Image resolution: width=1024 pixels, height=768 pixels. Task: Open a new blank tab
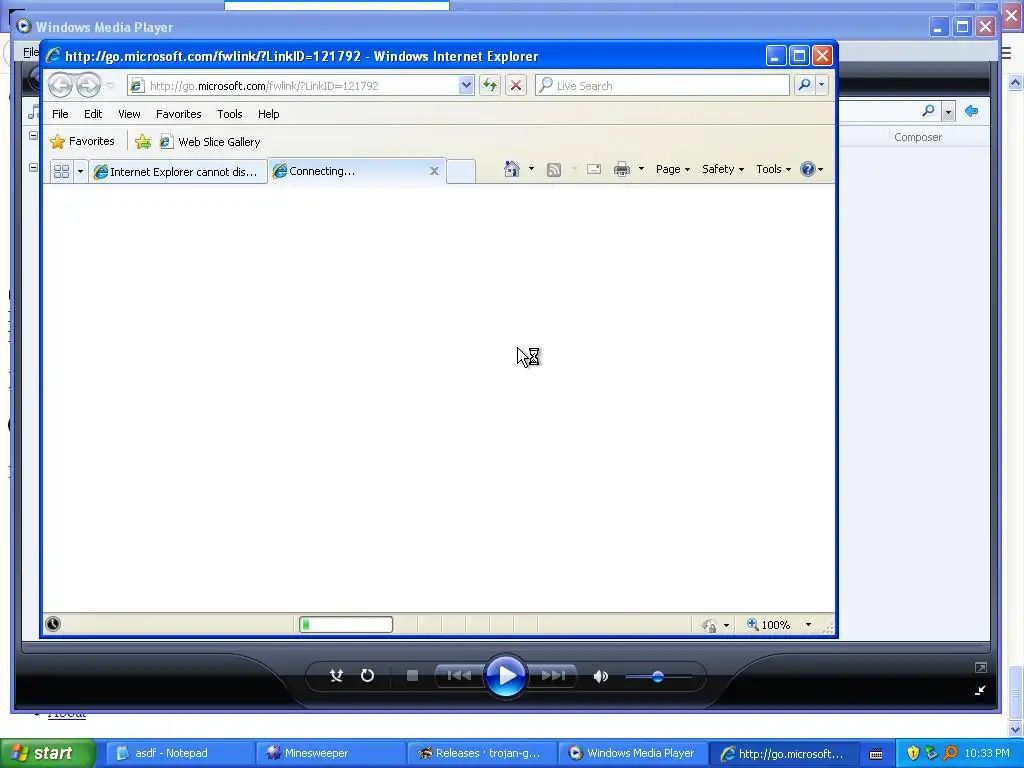coord(461,171)
